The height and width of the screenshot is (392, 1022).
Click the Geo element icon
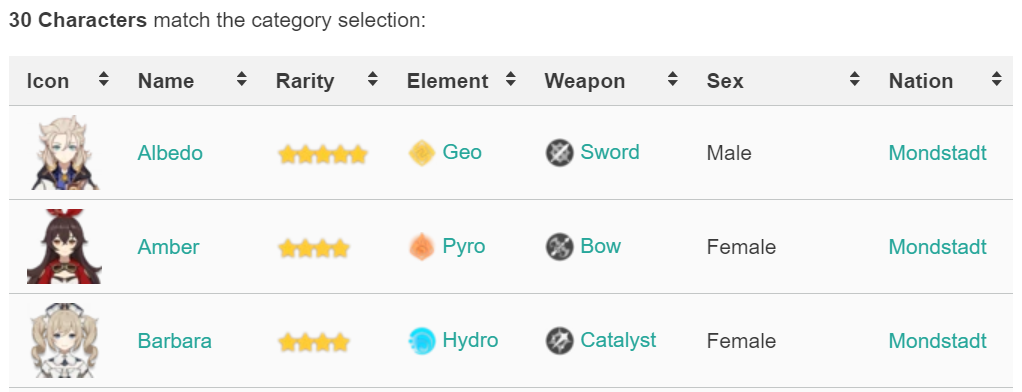(x=422, y=153)
